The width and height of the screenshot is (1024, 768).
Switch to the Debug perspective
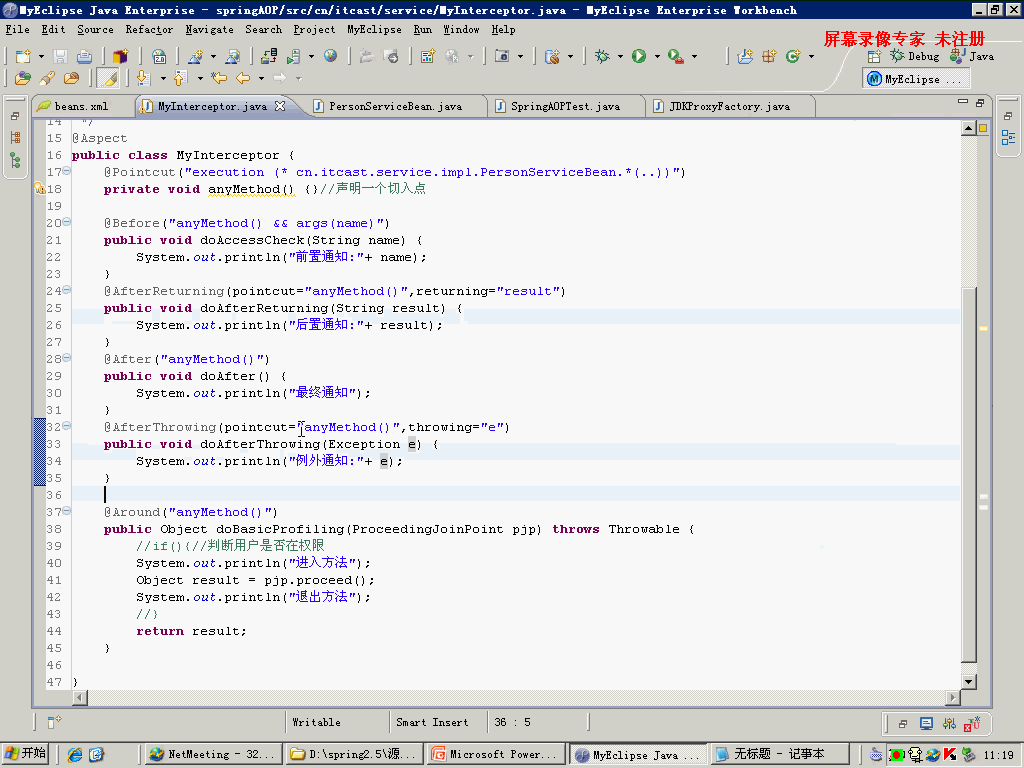coord(915,56)
